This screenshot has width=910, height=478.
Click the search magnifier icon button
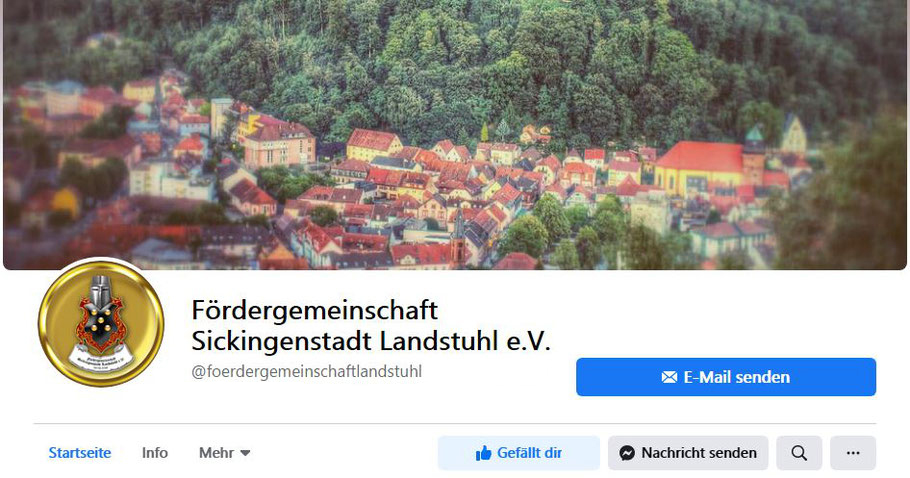pos(799,453)
